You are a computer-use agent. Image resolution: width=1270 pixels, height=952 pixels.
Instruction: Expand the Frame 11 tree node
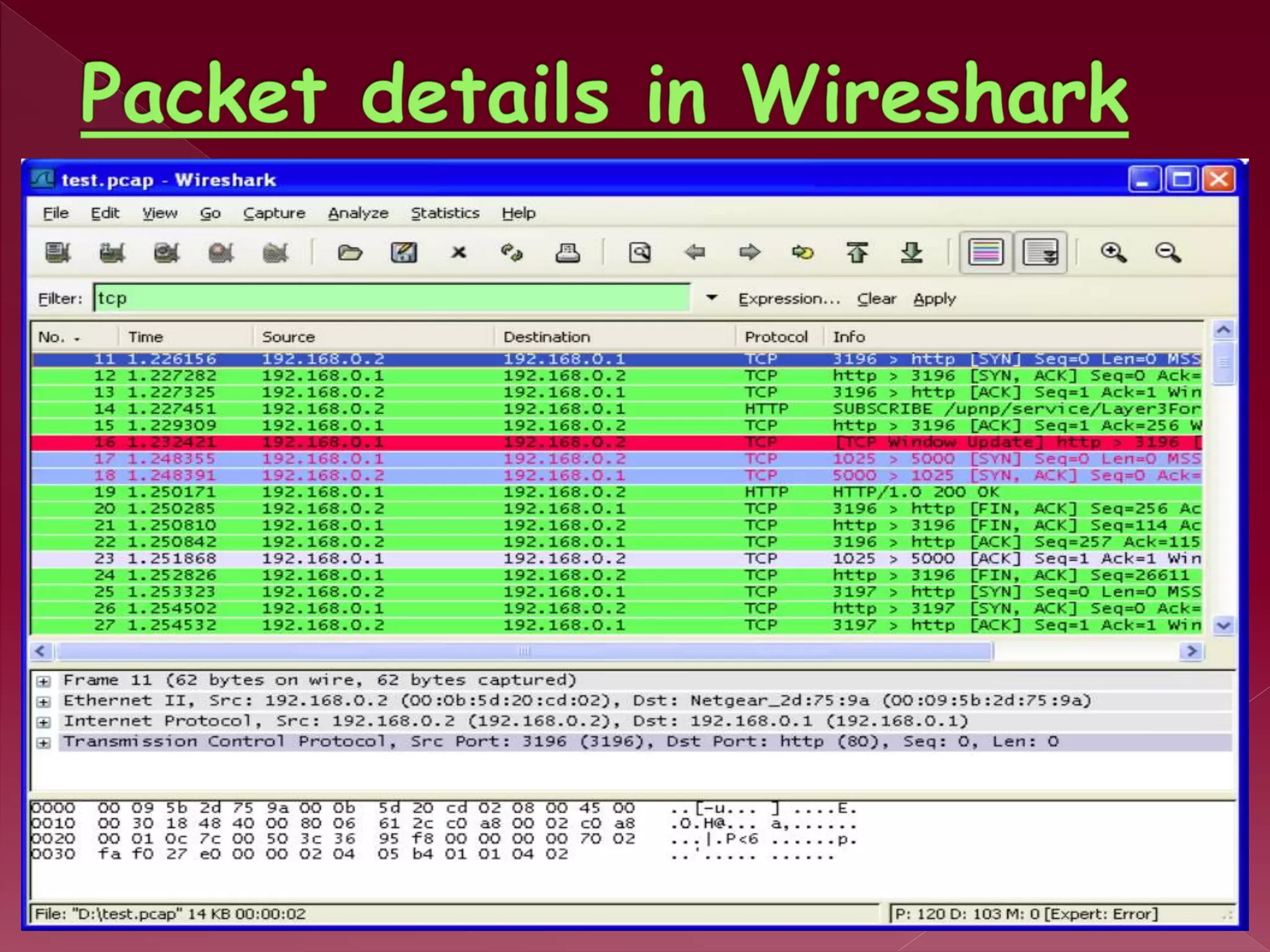pos(43,681)
